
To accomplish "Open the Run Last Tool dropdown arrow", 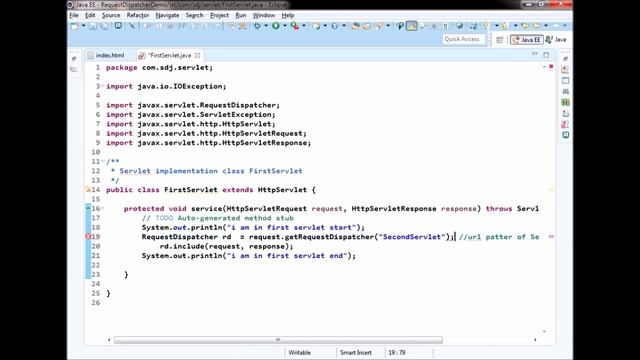I will 304,26.
